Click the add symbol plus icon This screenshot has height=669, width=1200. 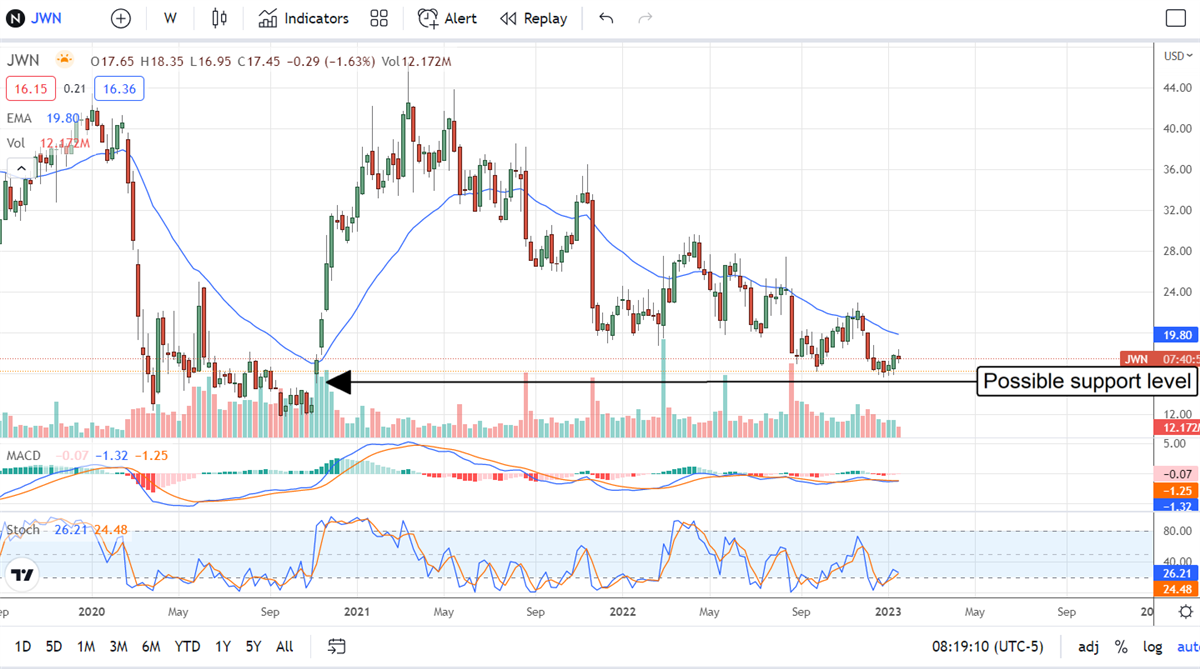[x=121, y=18]
